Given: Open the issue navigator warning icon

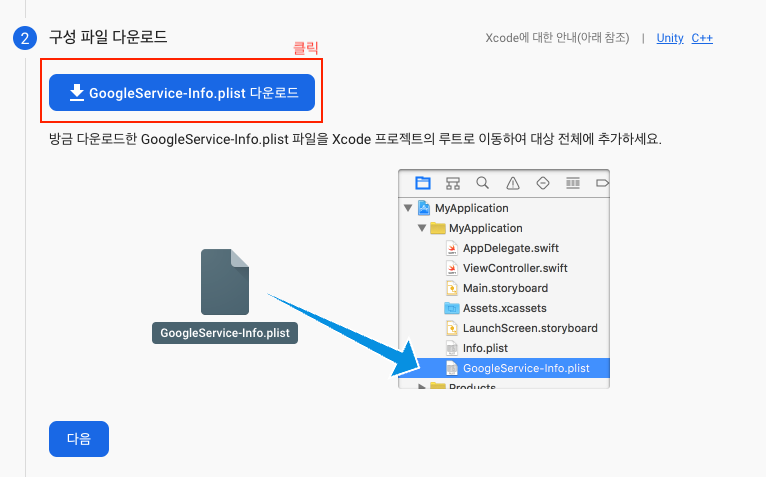Looking at the screenshot, I should (x=513, y=183).
